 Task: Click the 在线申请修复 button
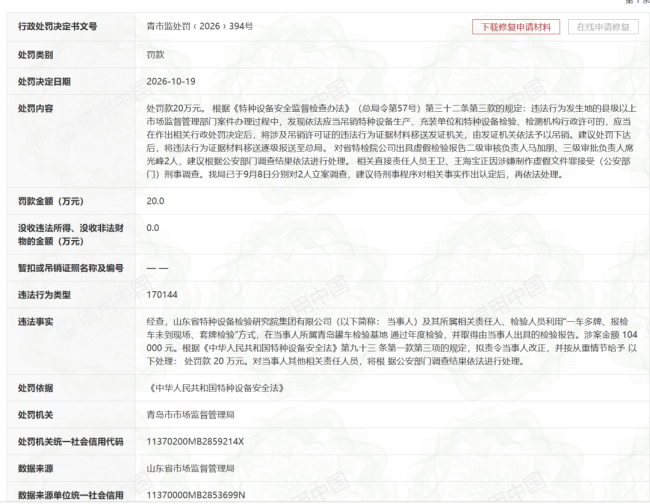coord(603,27)
